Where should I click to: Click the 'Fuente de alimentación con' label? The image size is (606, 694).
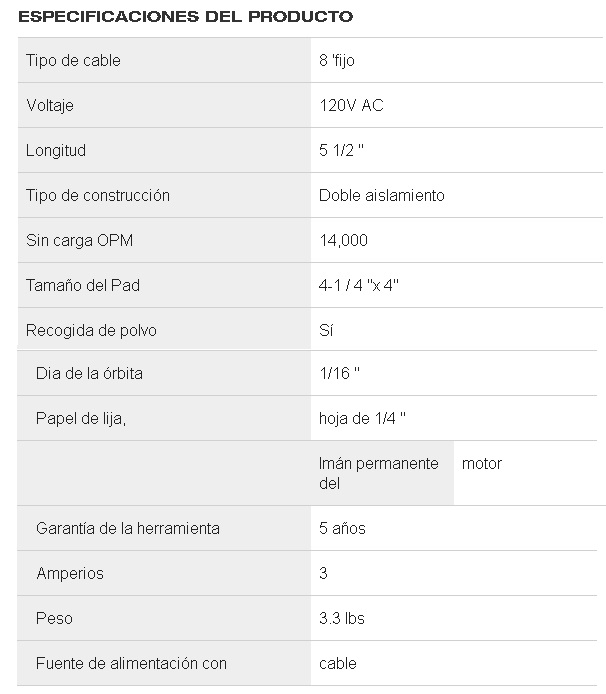[x=131, y=664]
